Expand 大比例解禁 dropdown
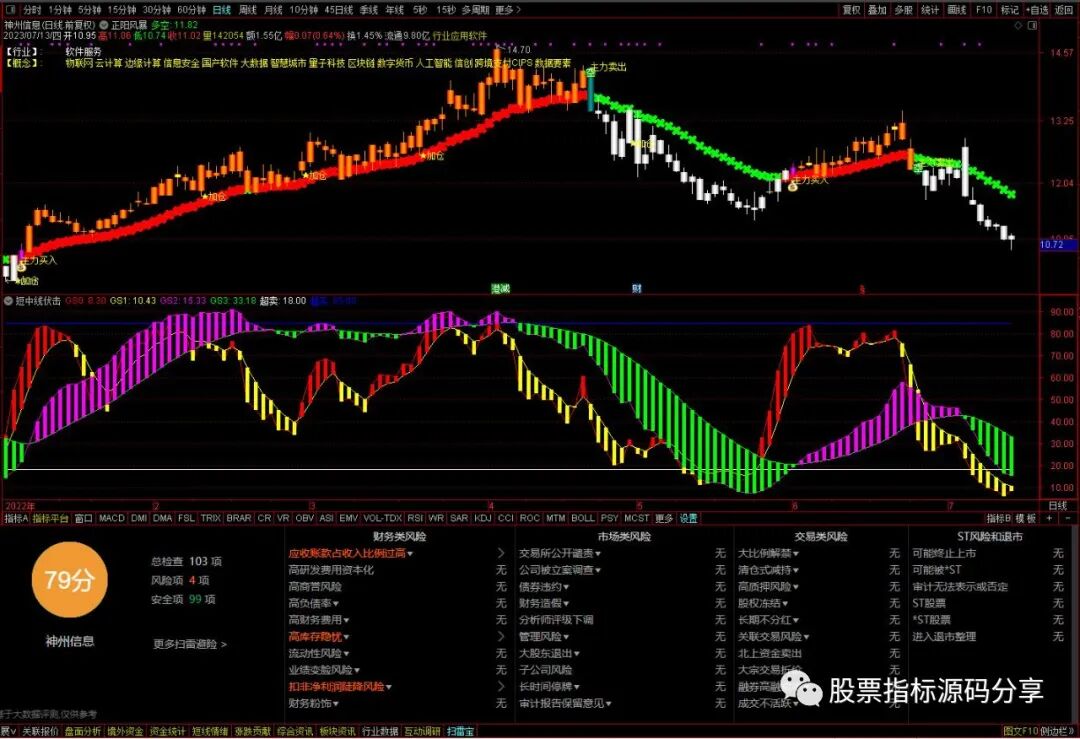The height and width of the screenshot is (739, 1080). (796, 554)
